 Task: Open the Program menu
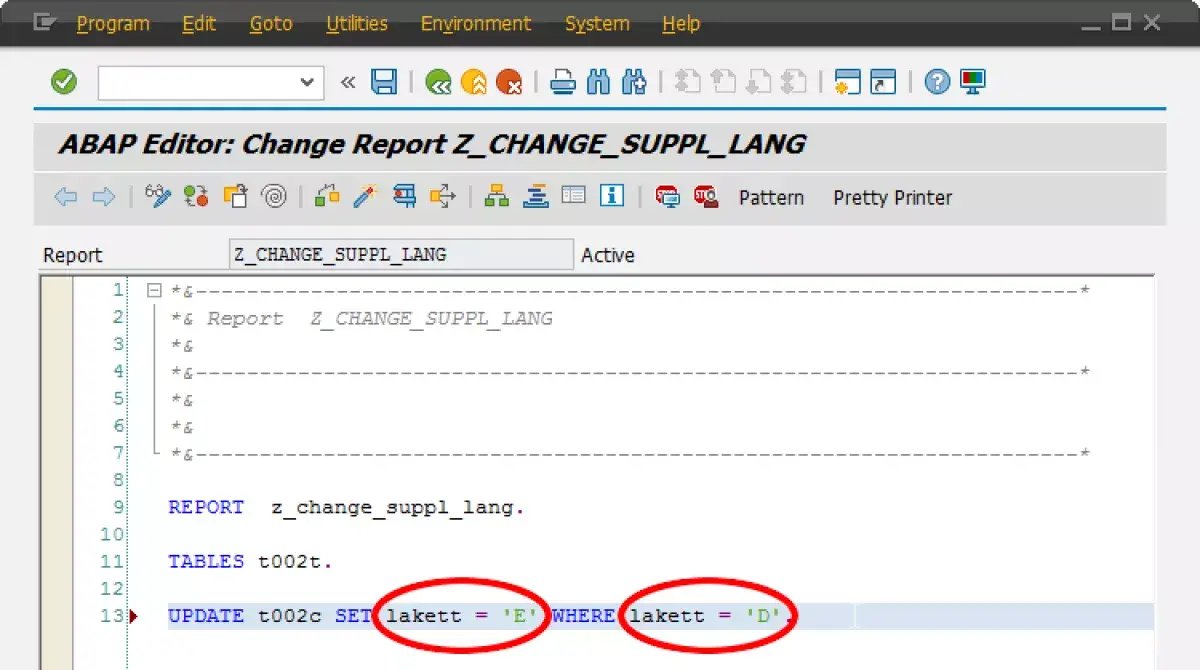coord(111,24)
